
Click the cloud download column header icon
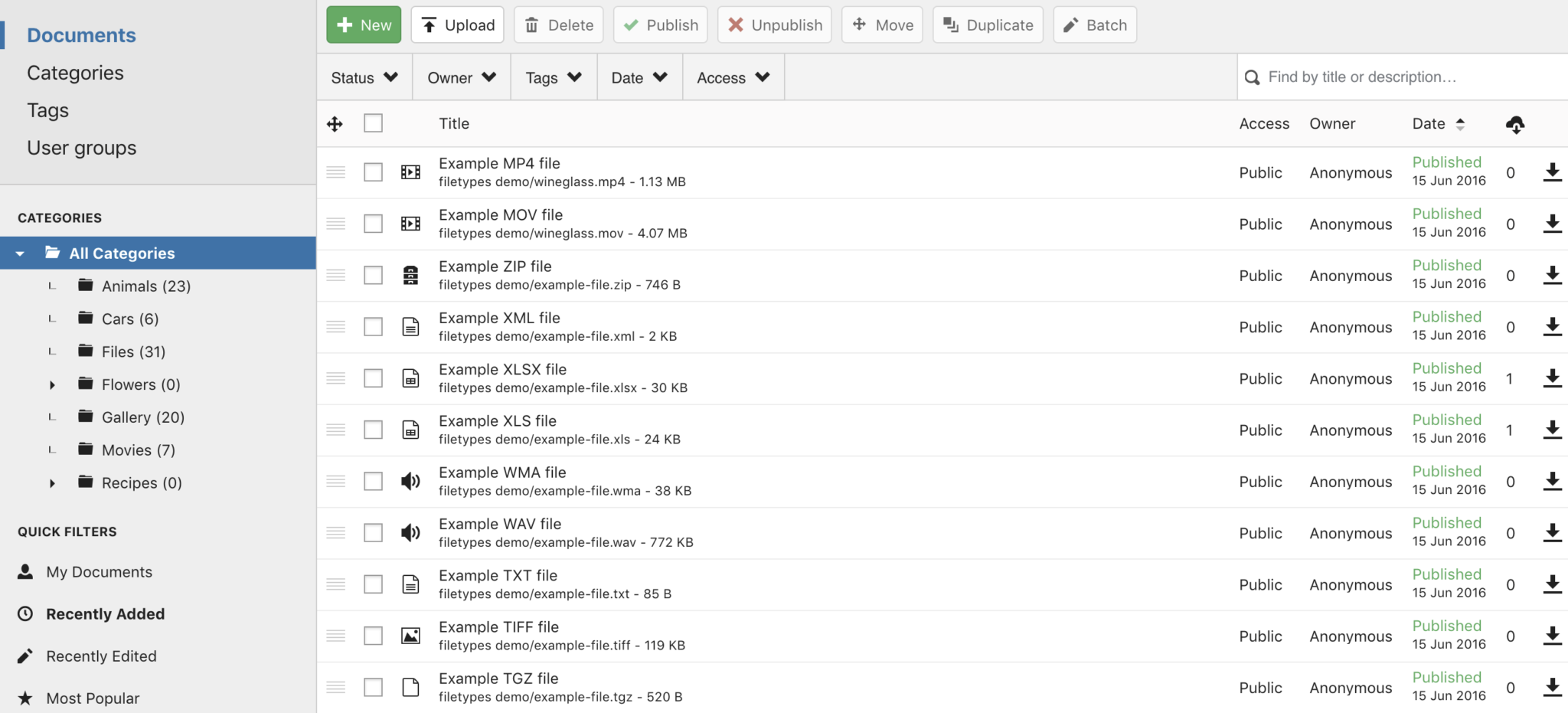tap(1514, 124)
